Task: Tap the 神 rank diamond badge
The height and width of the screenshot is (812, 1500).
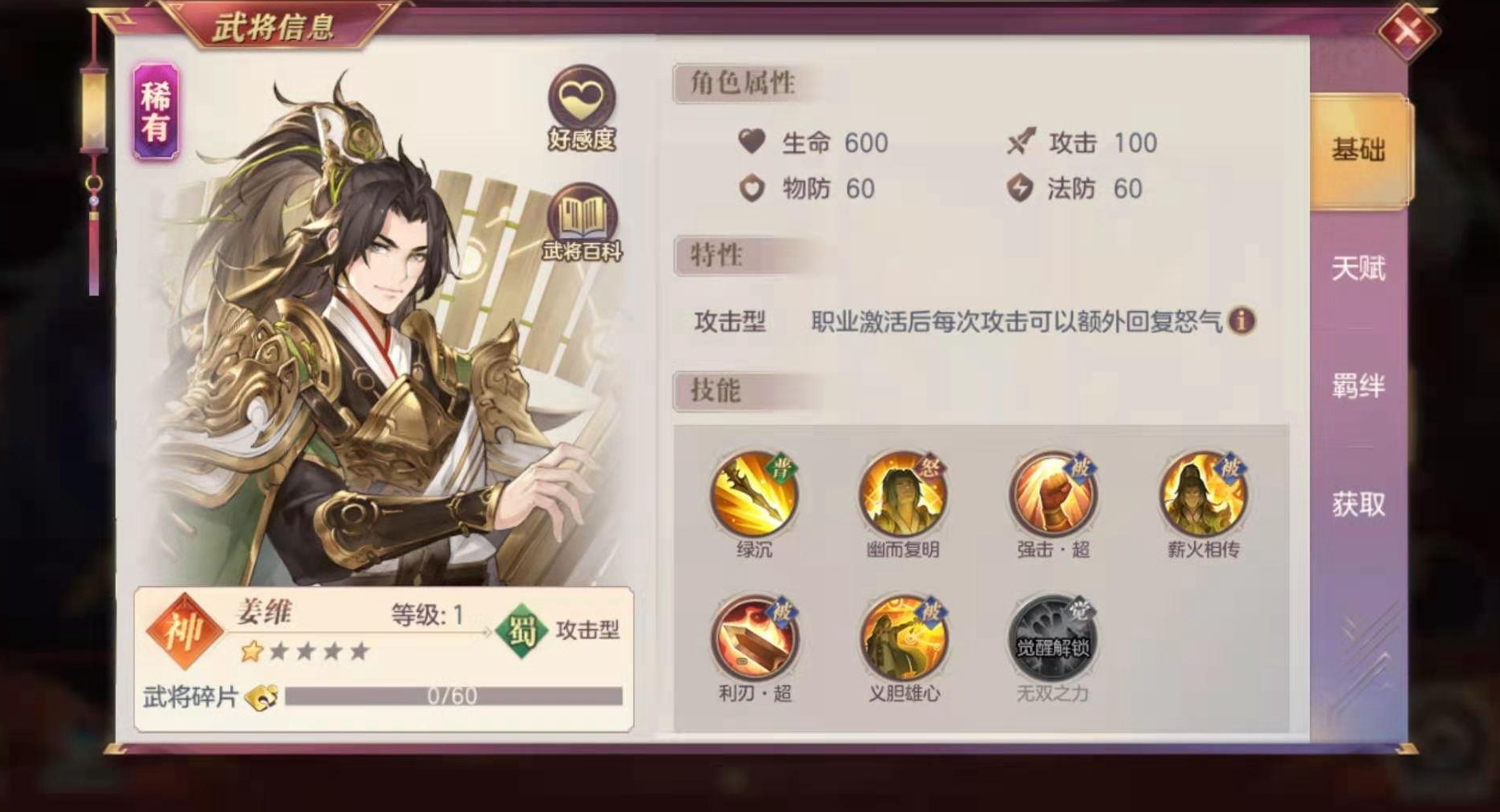Action: pyautogui.click(x=184, y=632)
